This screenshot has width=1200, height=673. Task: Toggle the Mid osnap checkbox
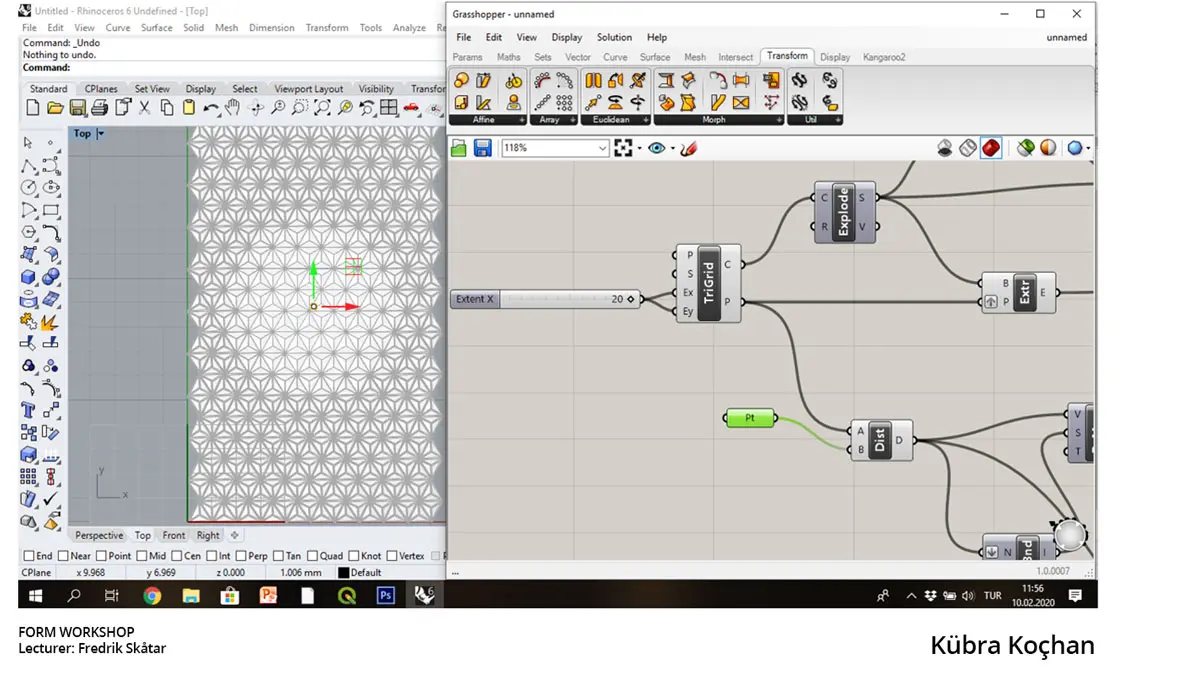point(141,556)
